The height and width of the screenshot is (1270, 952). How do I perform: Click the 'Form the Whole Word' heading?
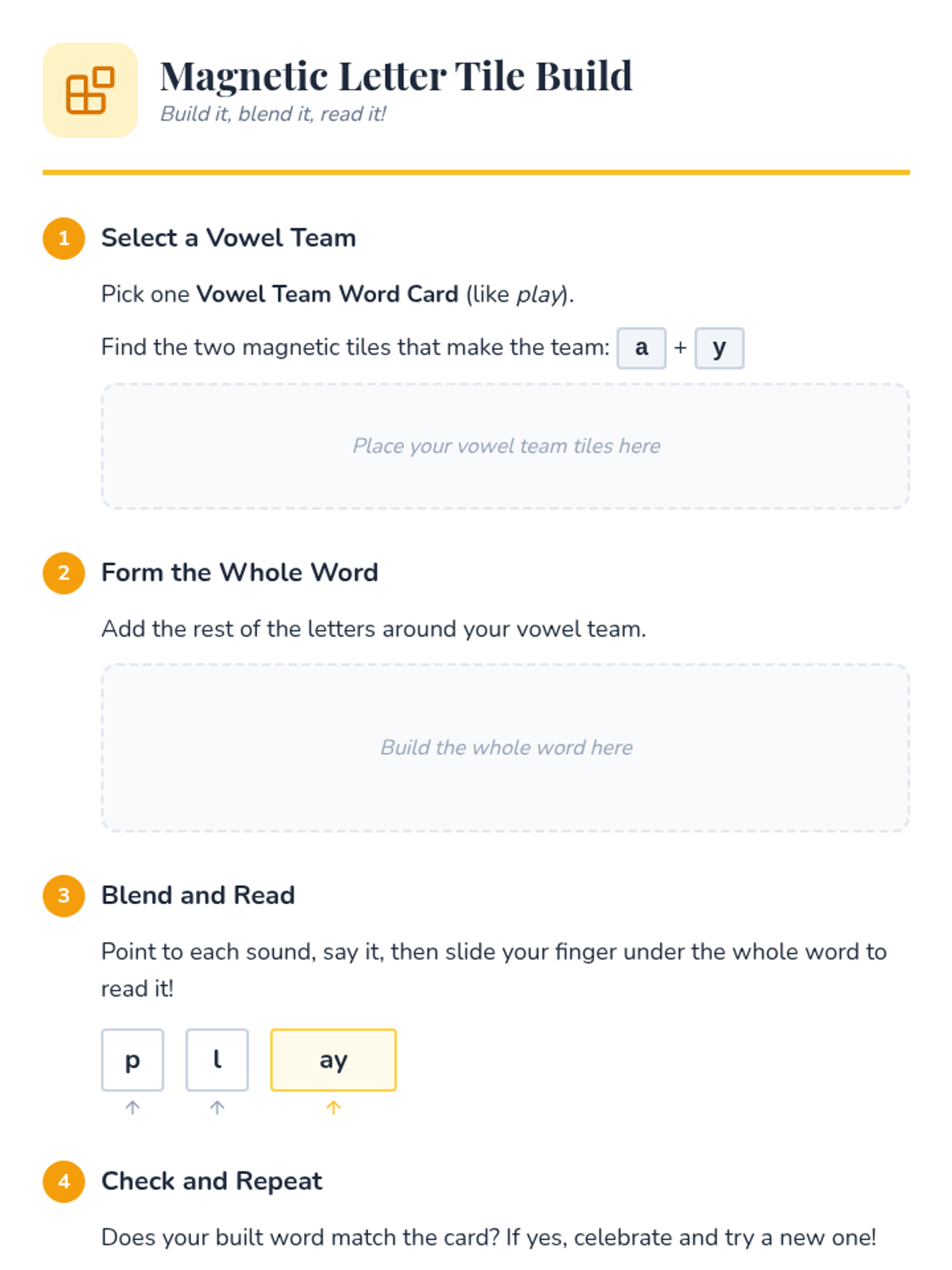pos(240,573)
